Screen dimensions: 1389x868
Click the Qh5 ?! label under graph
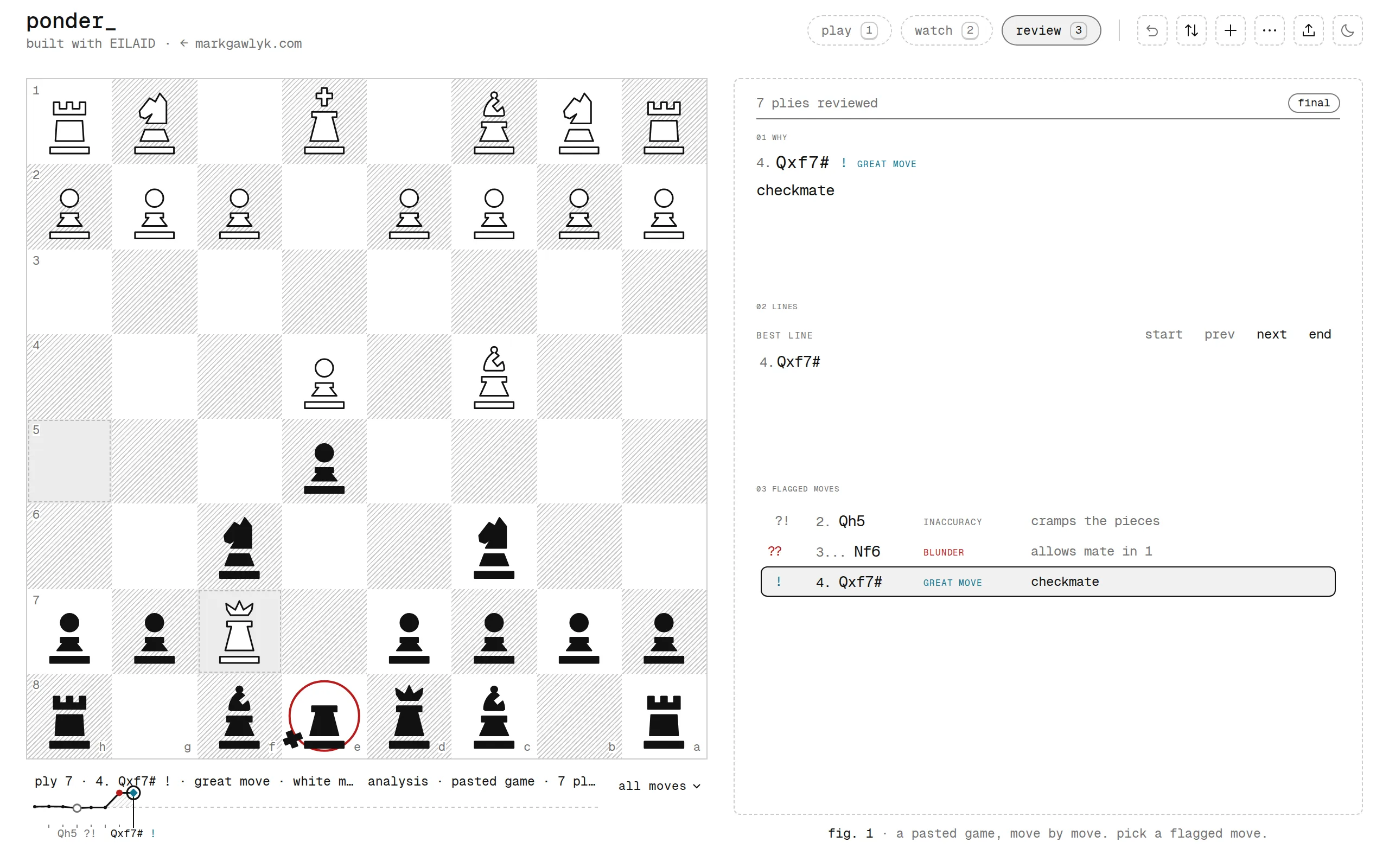click(77, 833)
